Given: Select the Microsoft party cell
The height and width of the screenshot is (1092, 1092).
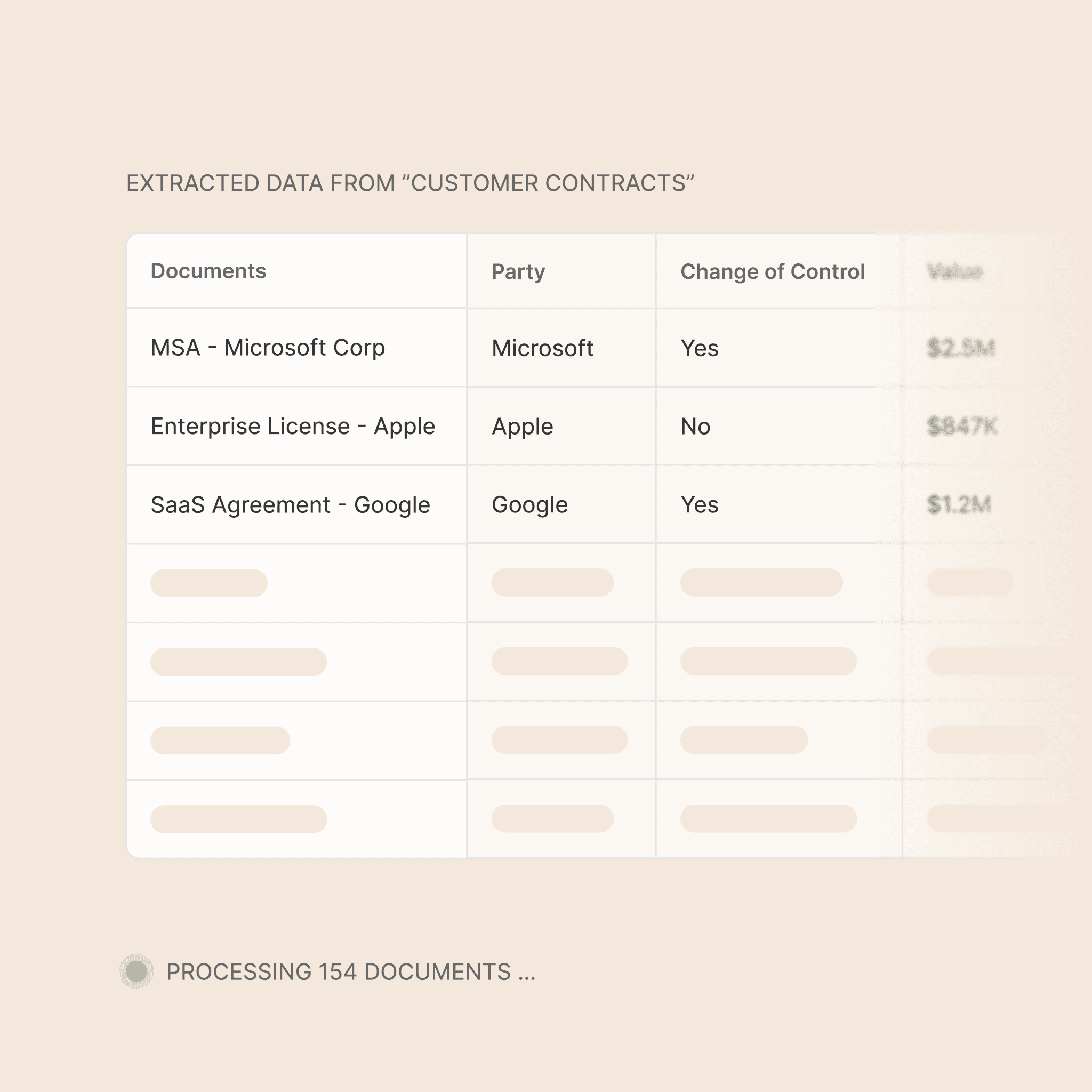Looking at the screenshot, I should 542,348.
